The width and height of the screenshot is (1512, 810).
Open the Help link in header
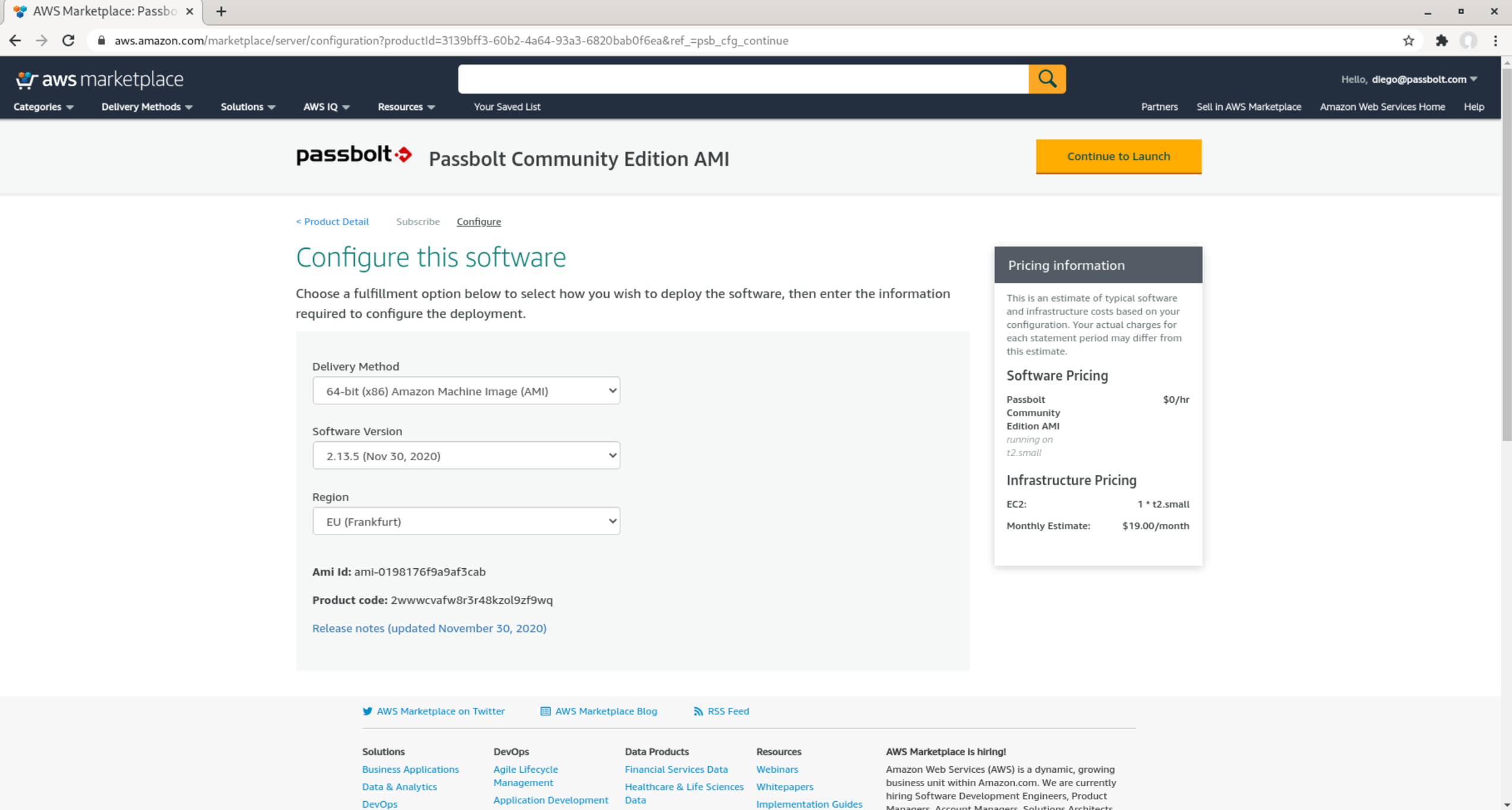pyautogui.click(x=1473, y=107)
